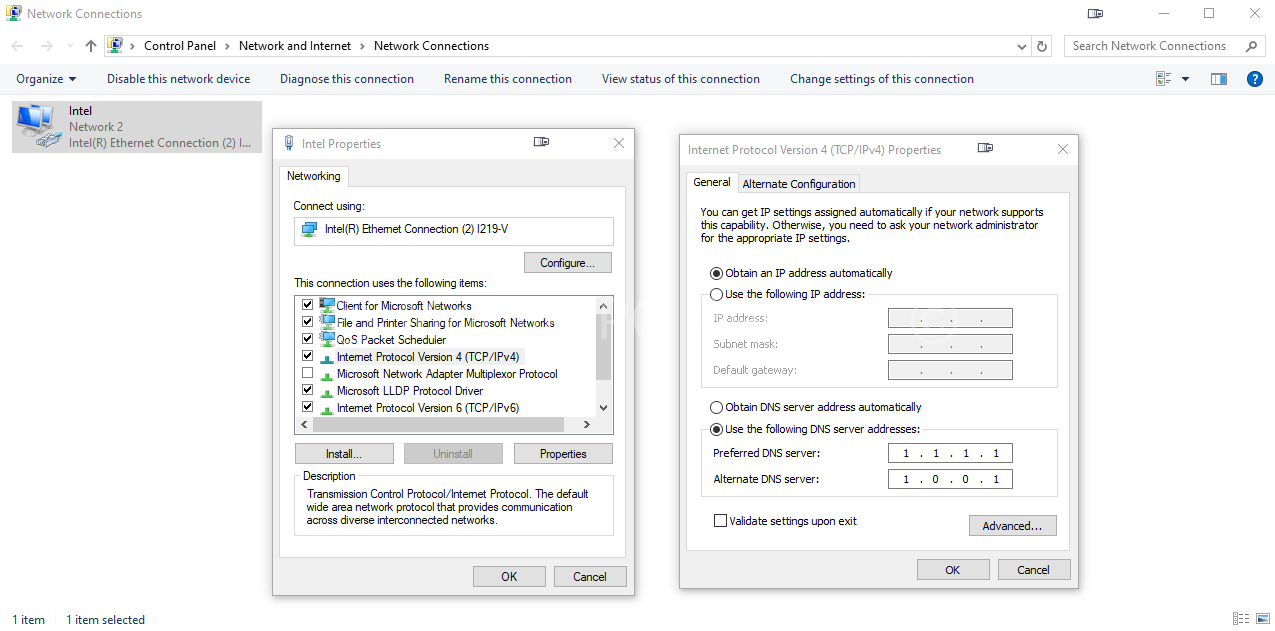The height and width of the screenshot is (631, 1275).
Task: Select QoS Packet Scheduler item icon
Action: [x=327, y=339]
